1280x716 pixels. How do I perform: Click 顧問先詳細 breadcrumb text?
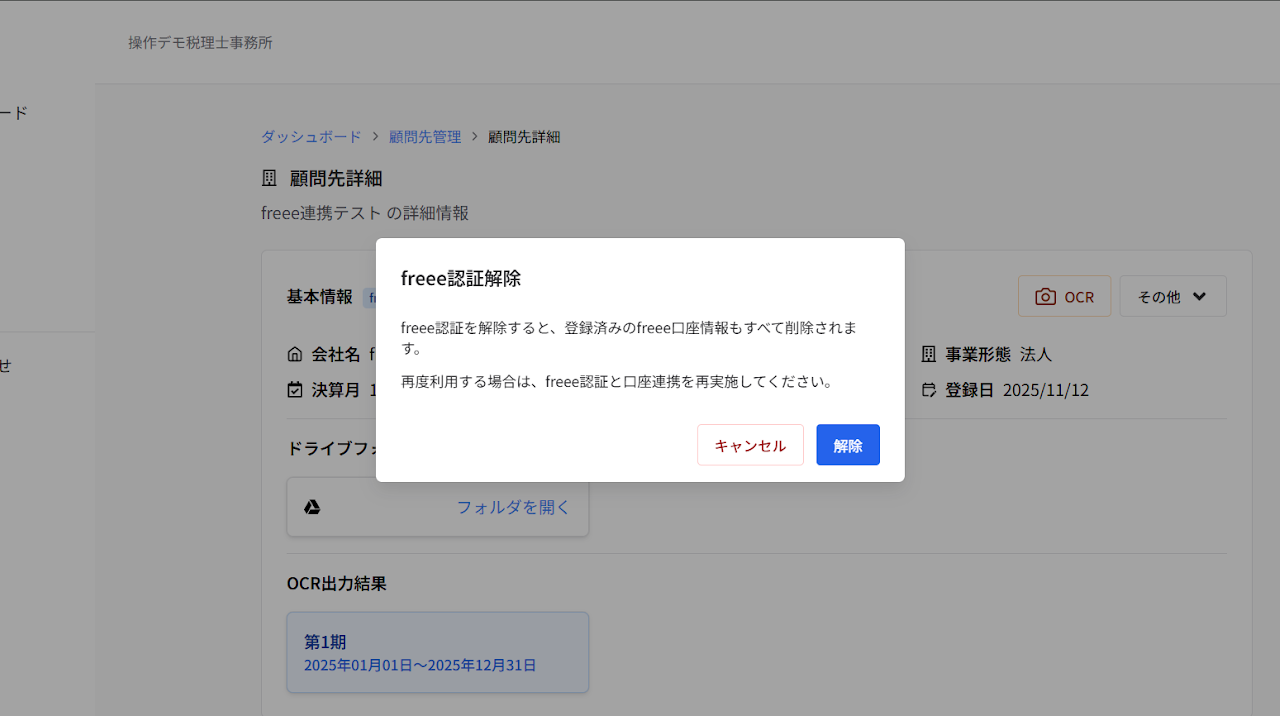coord(524,136)
